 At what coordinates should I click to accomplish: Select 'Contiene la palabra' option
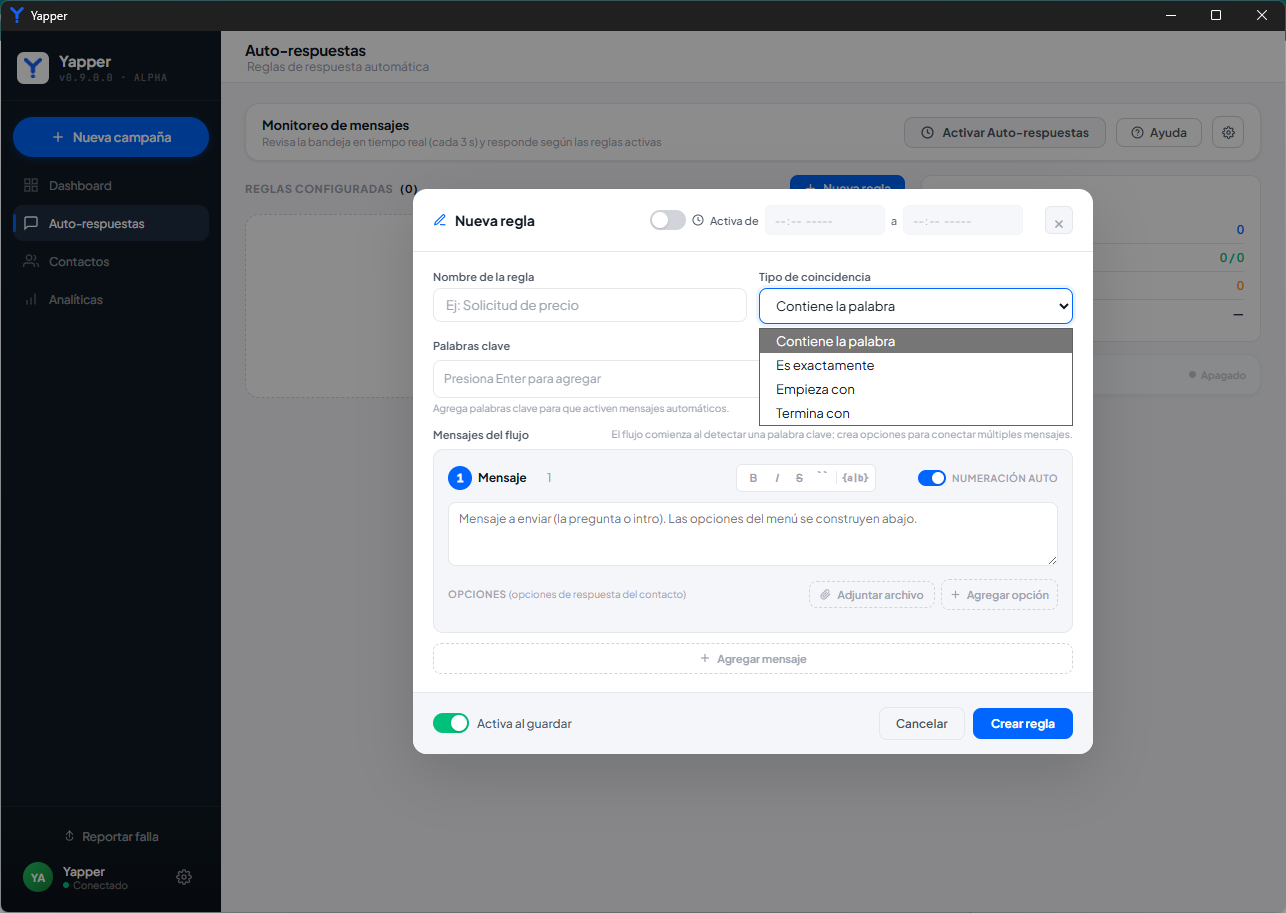point(916,341)
